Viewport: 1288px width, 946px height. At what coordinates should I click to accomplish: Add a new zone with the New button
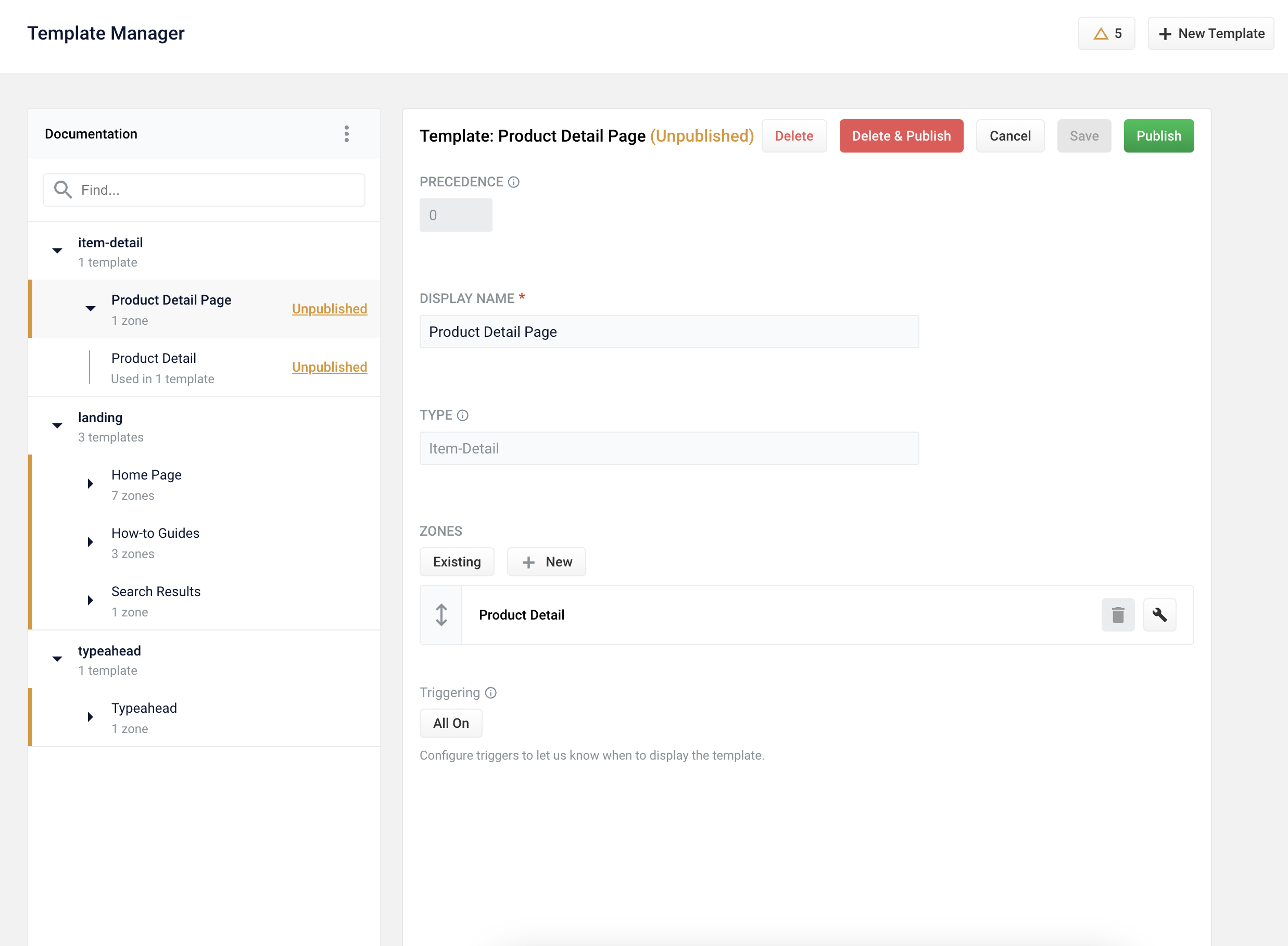pos(546,561)
